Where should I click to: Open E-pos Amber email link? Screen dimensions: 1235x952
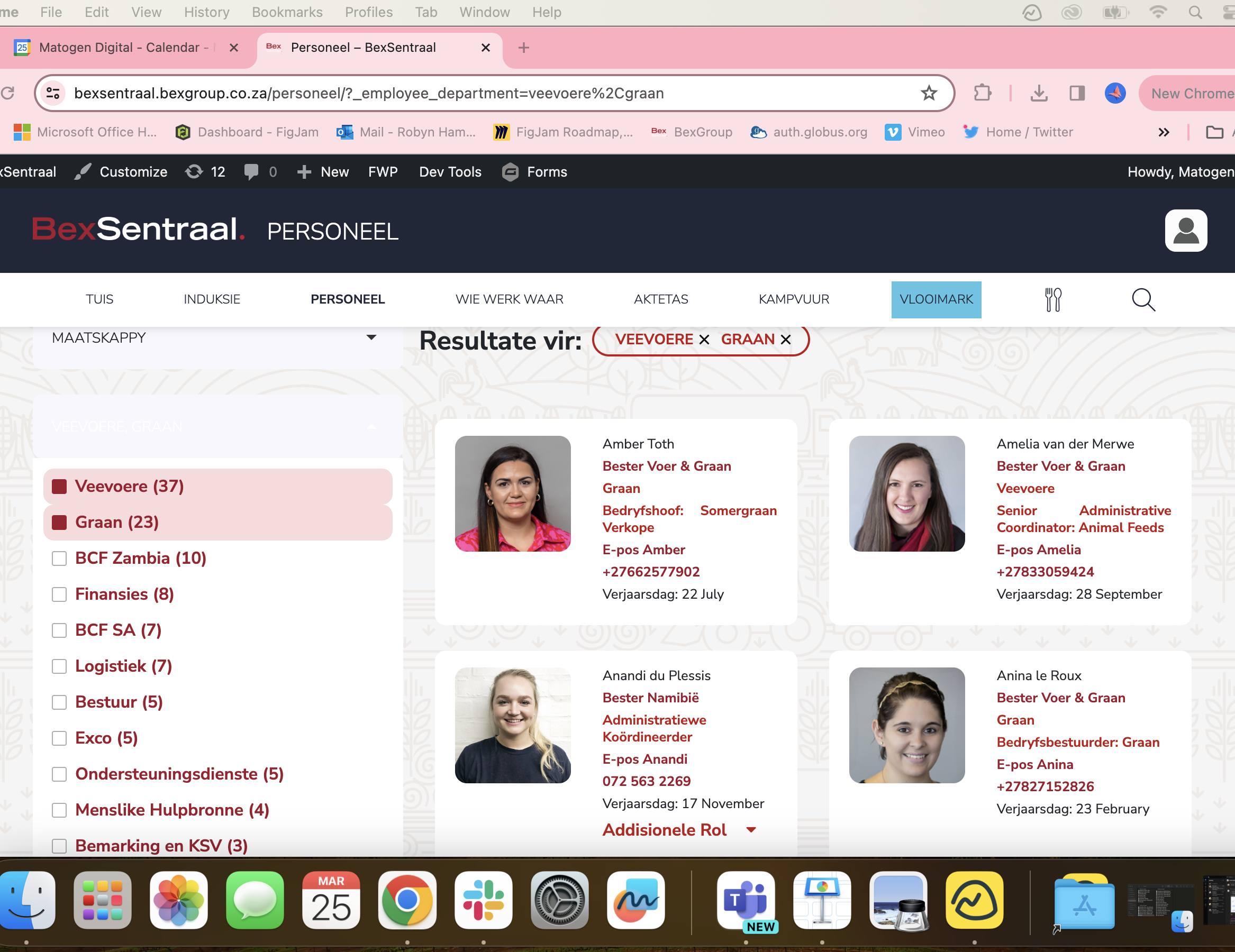point(643,550)
